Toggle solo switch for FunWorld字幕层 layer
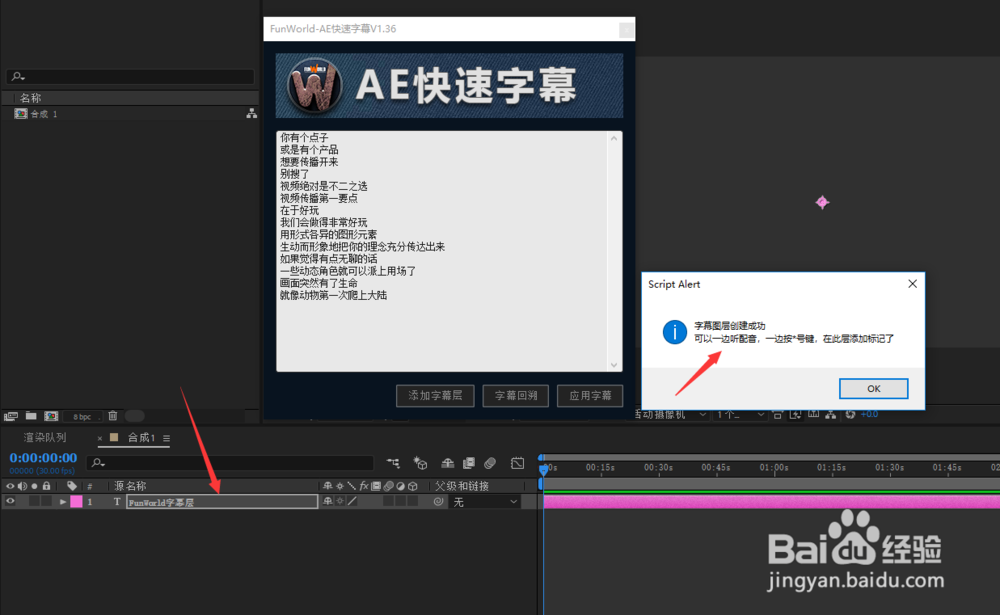The height and width of the screenshot is (615, 1000). click(34, 502)
